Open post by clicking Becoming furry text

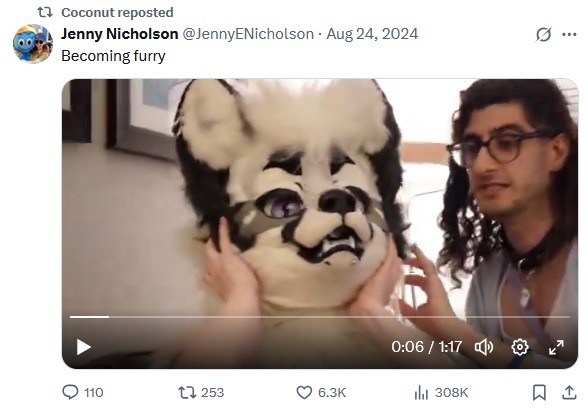pos(113,56)
